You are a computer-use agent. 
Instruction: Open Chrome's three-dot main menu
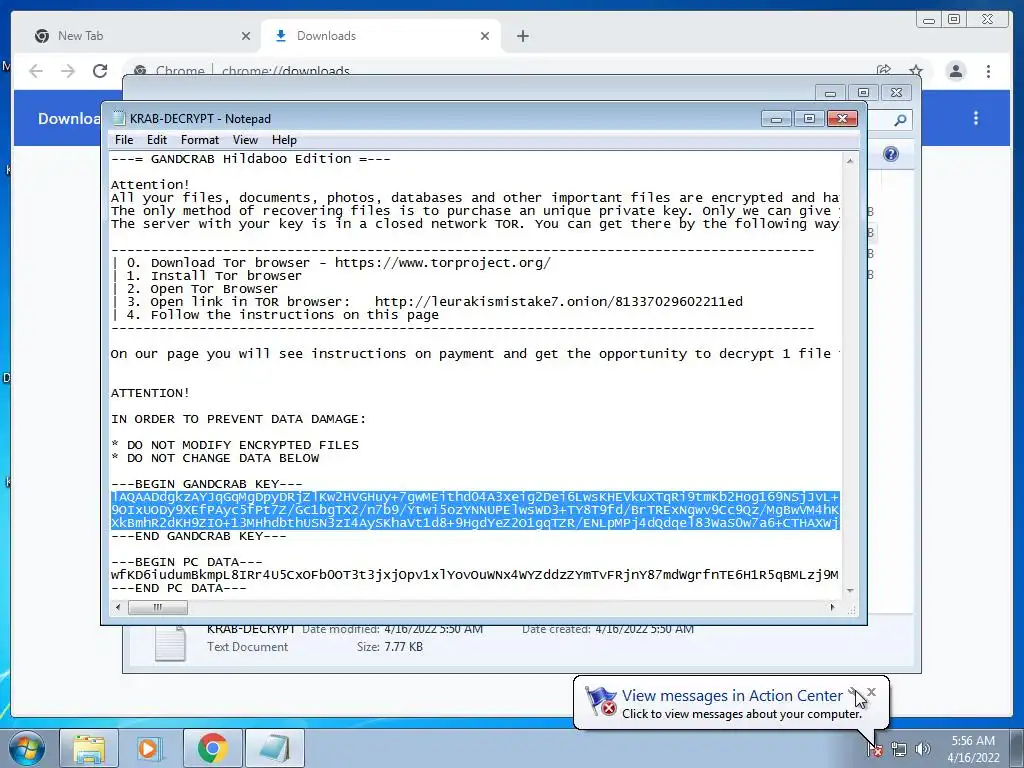point(988,71)
